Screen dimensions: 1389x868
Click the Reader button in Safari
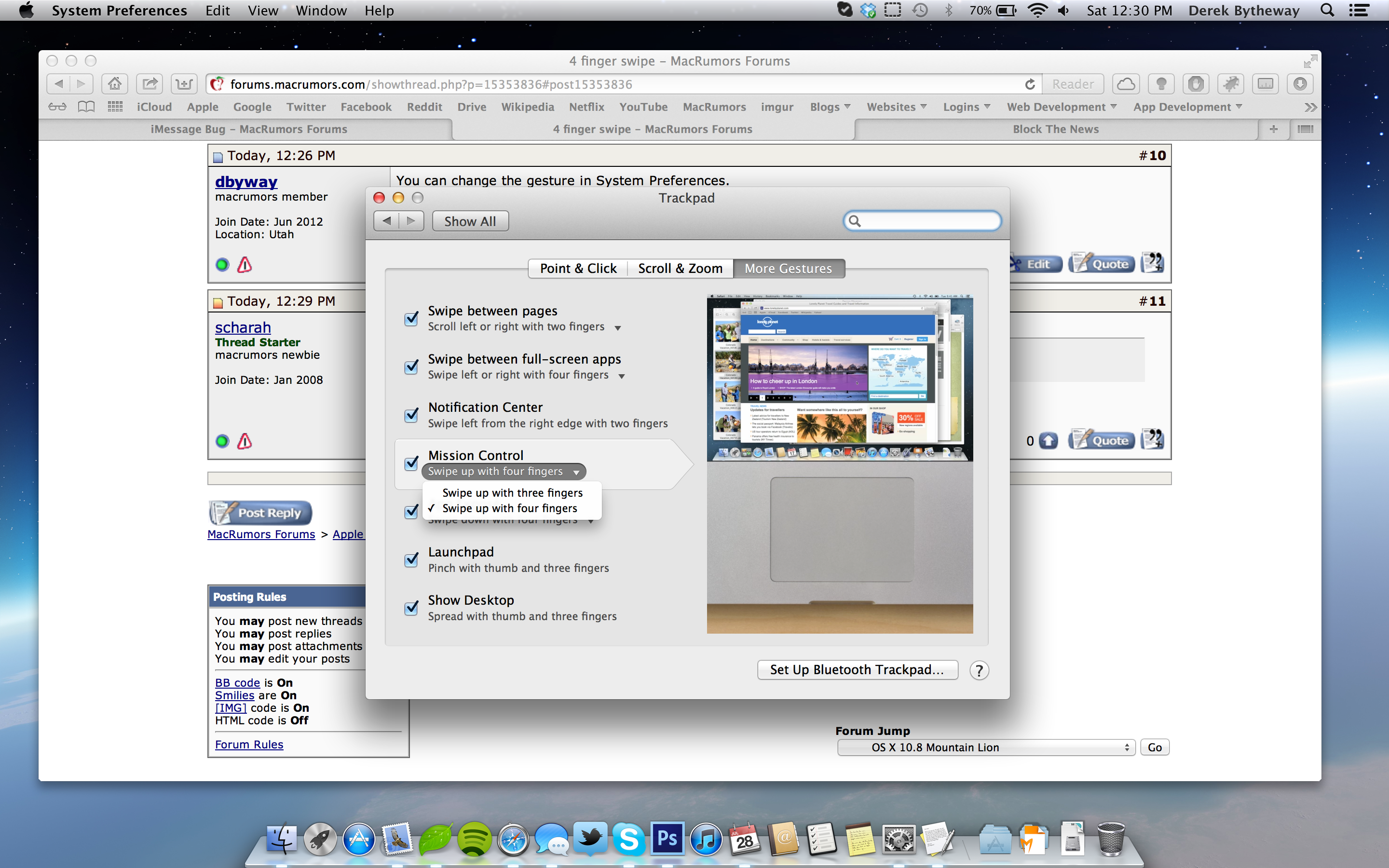point(1073,84)
